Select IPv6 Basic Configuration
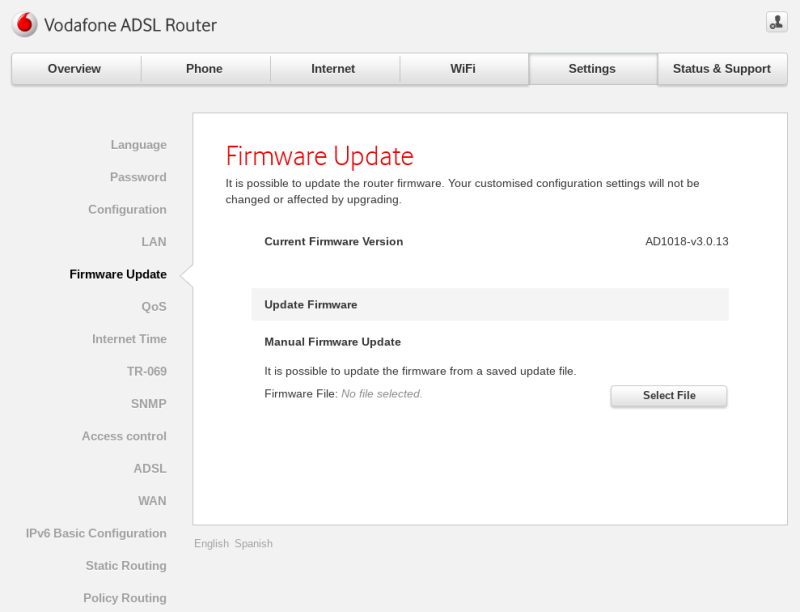The height and width of the screenshot is (612, 800). pos(95,533)
